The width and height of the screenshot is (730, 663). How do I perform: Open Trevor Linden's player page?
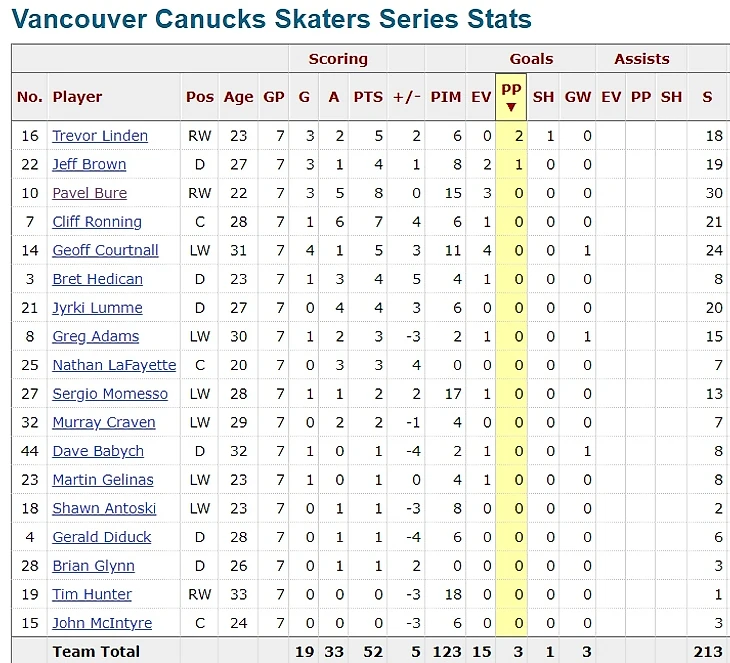(x=100, y=136)
